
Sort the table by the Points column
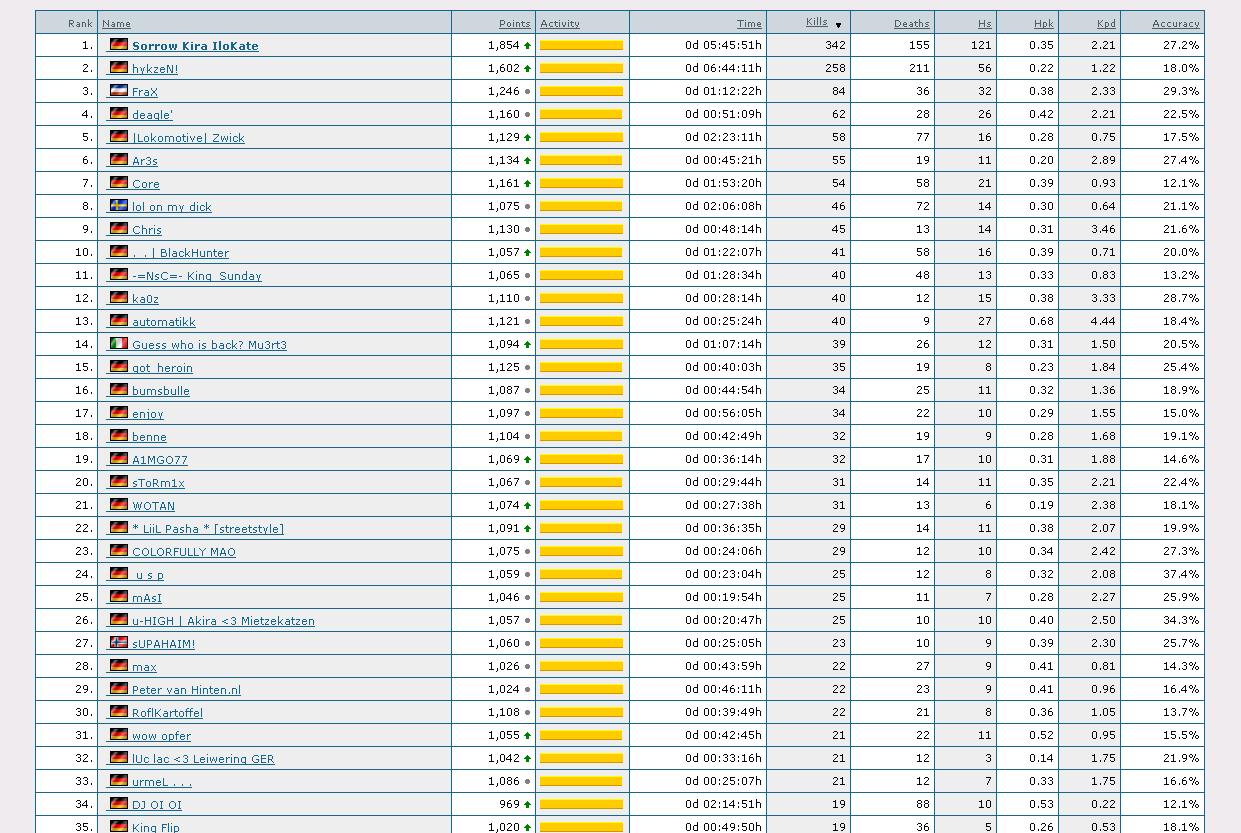tap(514, 23)
